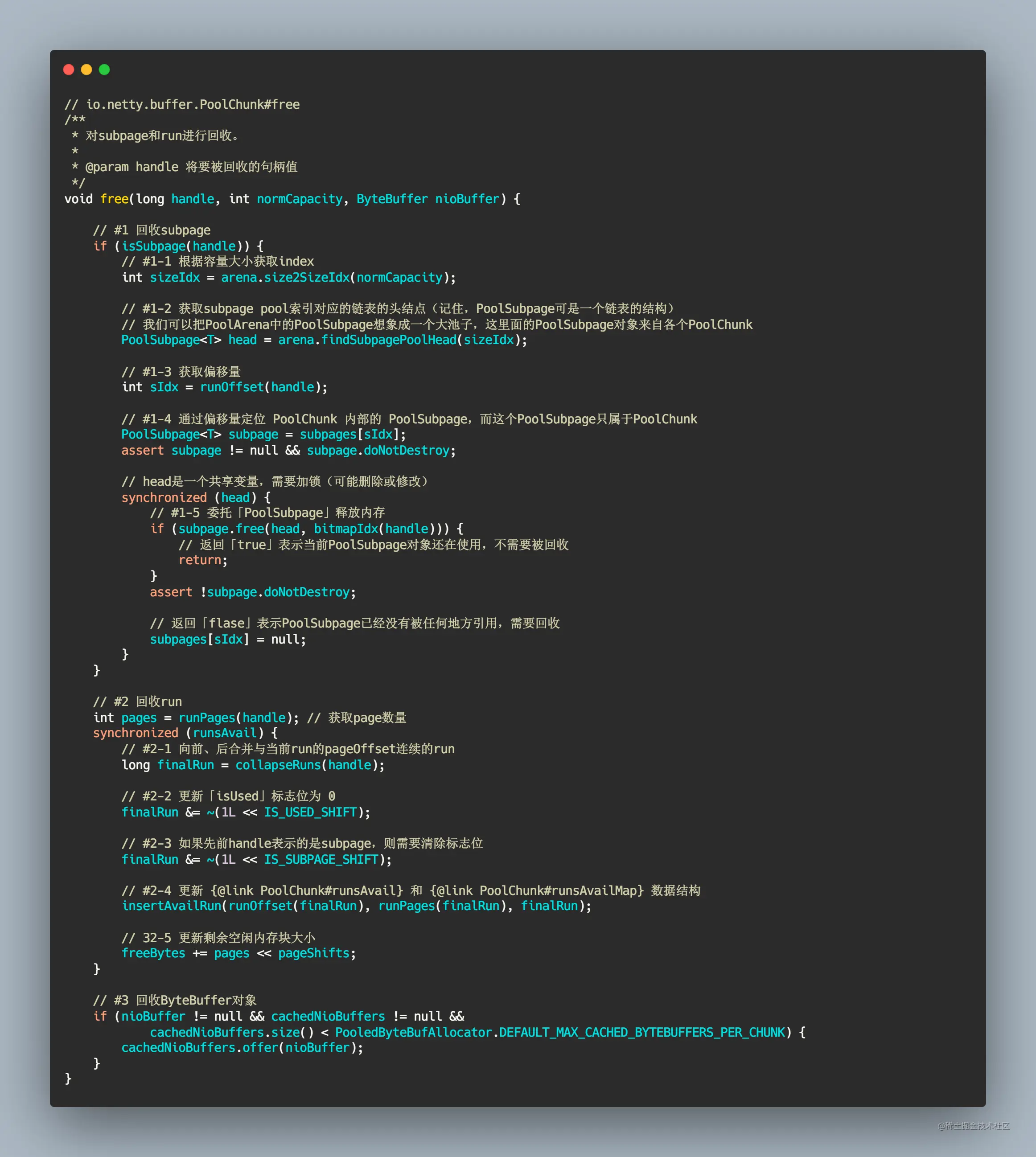Click the line "int sIdx = runOffset(handle);"

tap(225, 388)
